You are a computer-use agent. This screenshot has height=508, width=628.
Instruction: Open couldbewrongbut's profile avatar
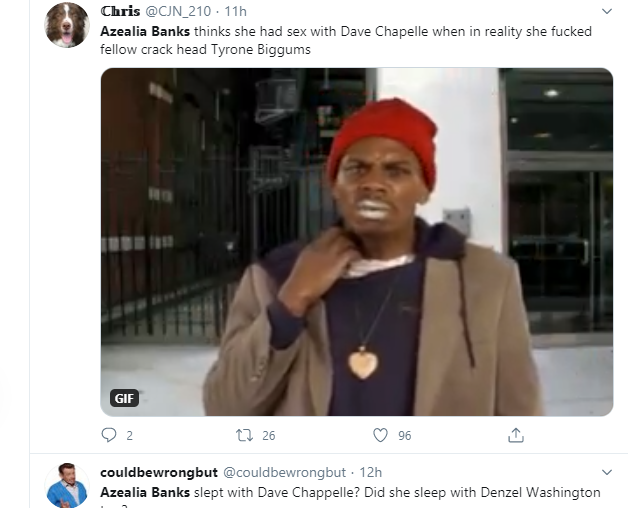[x=66, y=485]
